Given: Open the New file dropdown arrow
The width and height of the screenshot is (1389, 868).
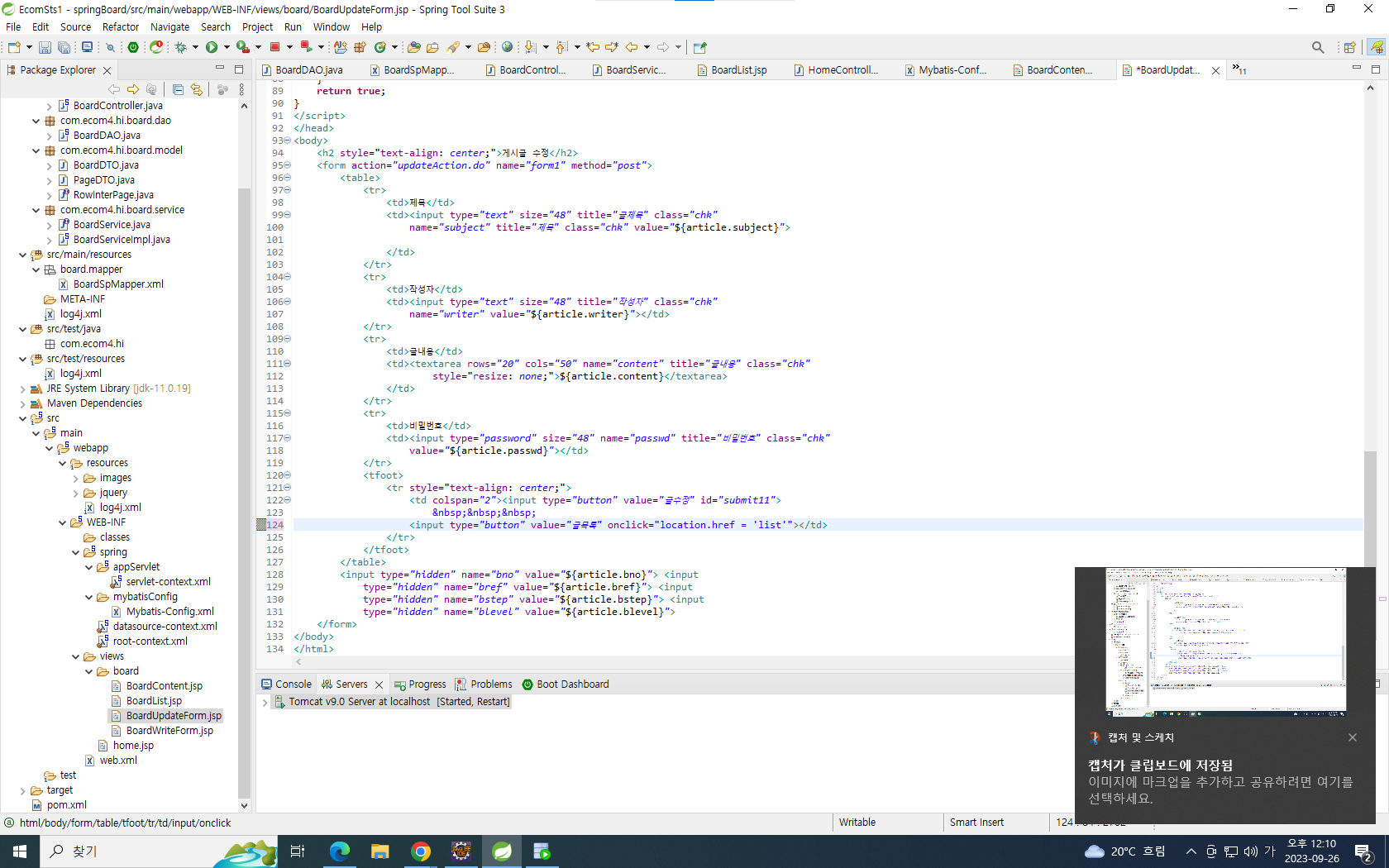Looking at the screenshot, I should 29,47.
